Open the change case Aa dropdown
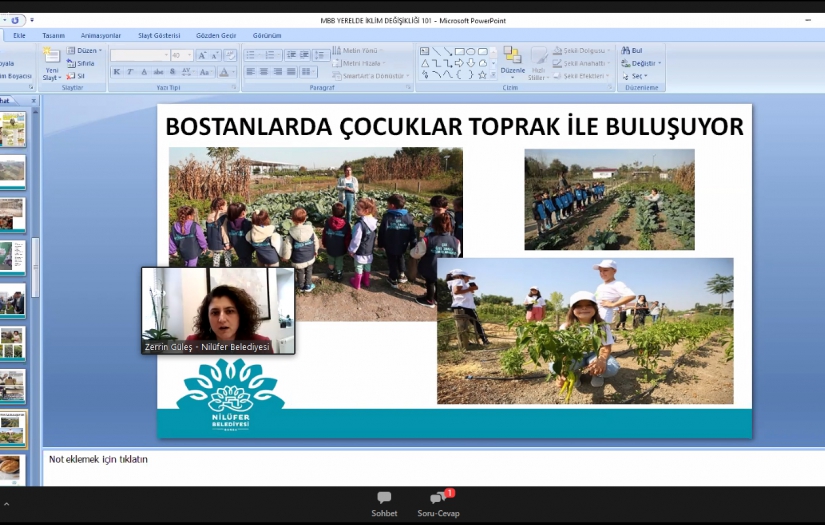Screen dimensions: 825x525 coord(206,72)
